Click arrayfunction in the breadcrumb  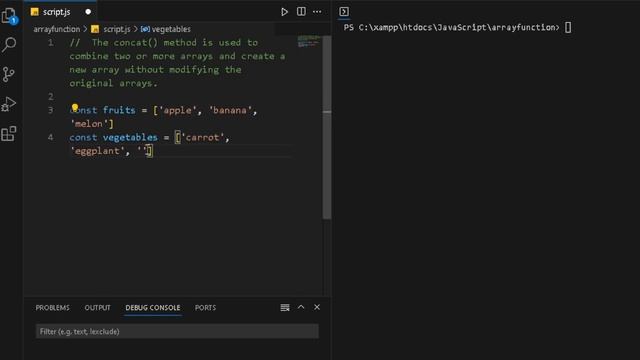point(57,29)
